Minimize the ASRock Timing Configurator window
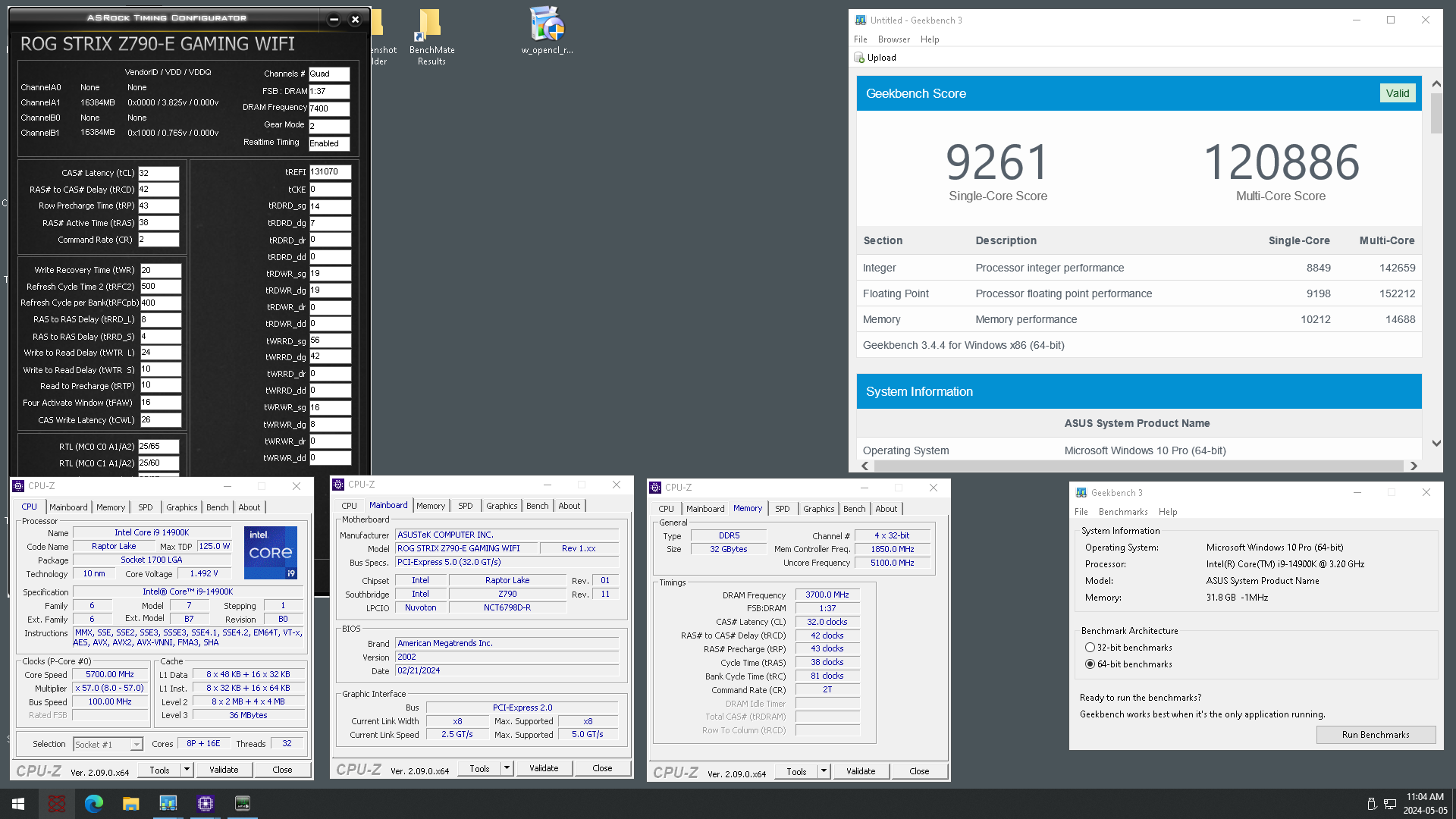Viewport: 1456px width, 819px height. 334,19
